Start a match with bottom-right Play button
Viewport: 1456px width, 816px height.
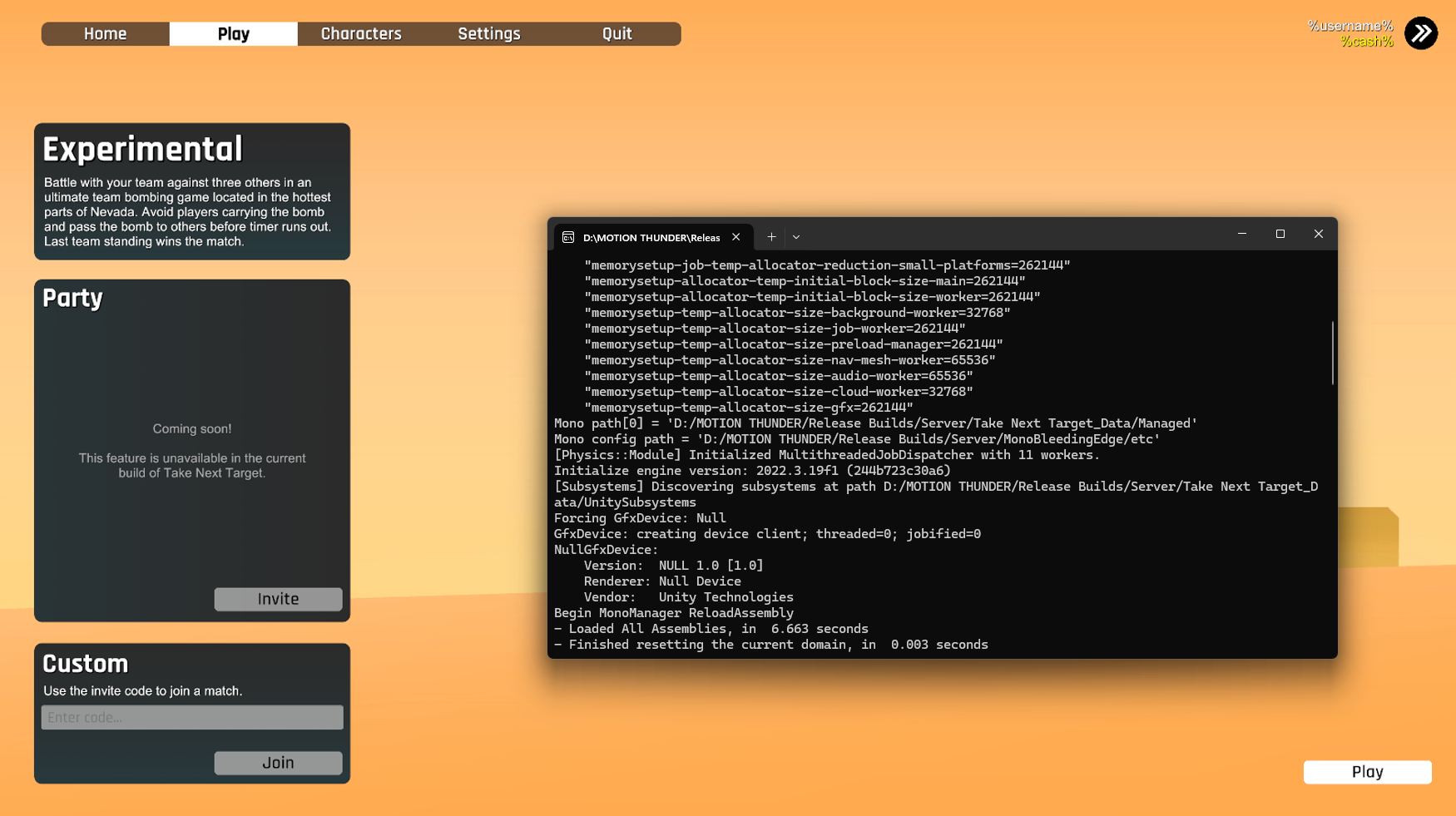pos(1367,772)
